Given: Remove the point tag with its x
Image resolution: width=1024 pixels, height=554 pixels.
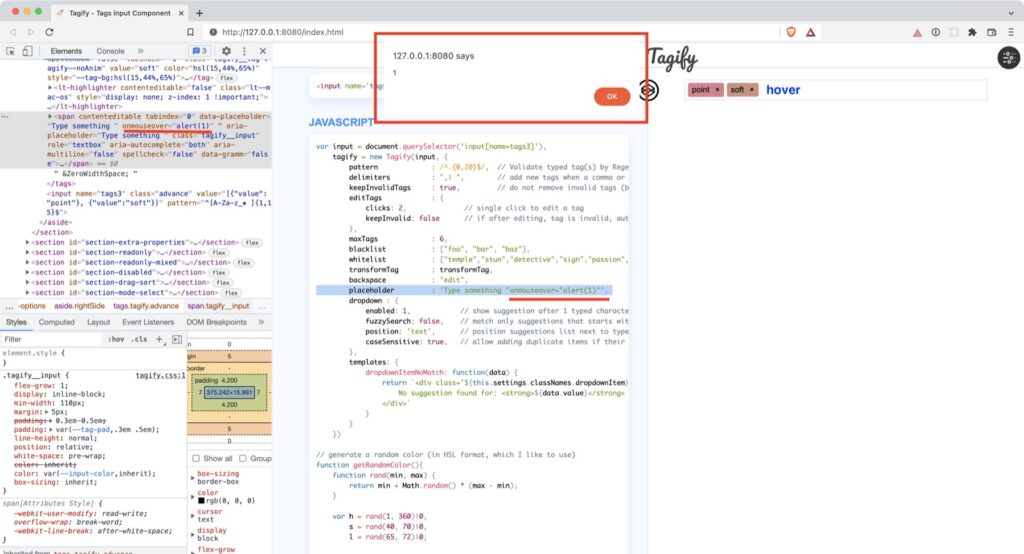Looking at the screenshot, I should click(x=717, y=90).
